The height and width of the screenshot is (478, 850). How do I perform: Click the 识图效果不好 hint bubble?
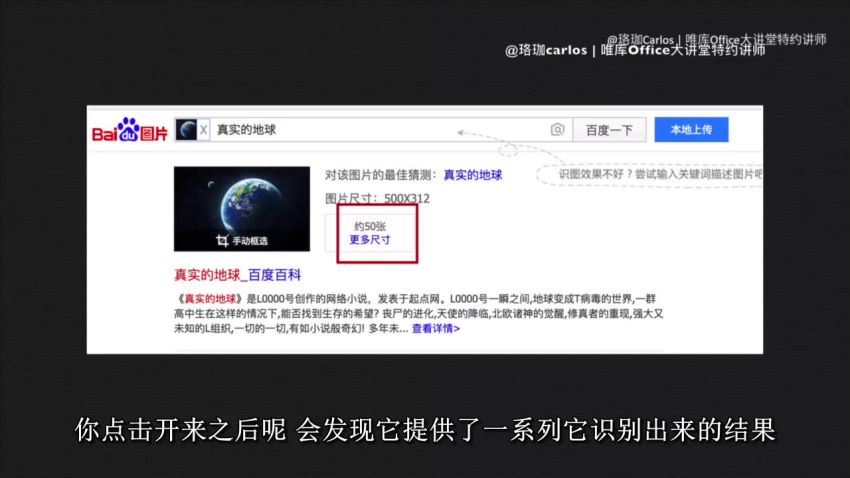(x=651, y=175)
